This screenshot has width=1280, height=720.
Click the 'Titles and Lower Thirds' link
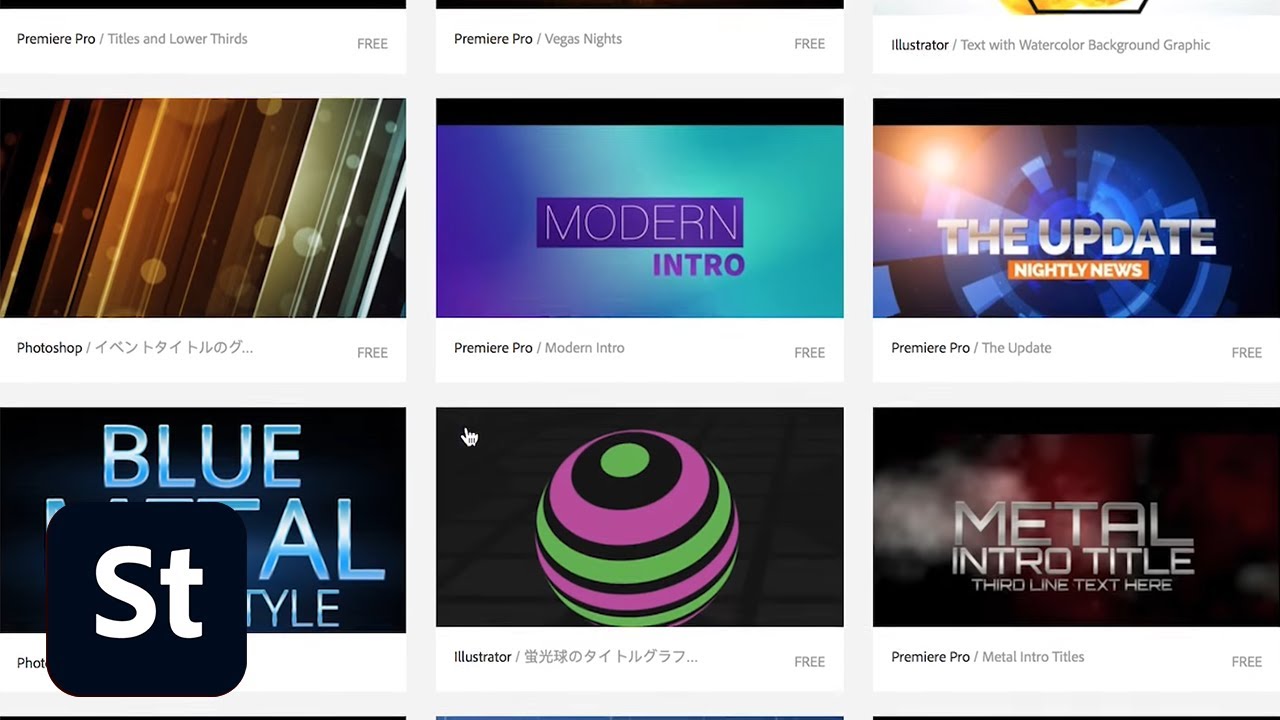click(177, 39)
